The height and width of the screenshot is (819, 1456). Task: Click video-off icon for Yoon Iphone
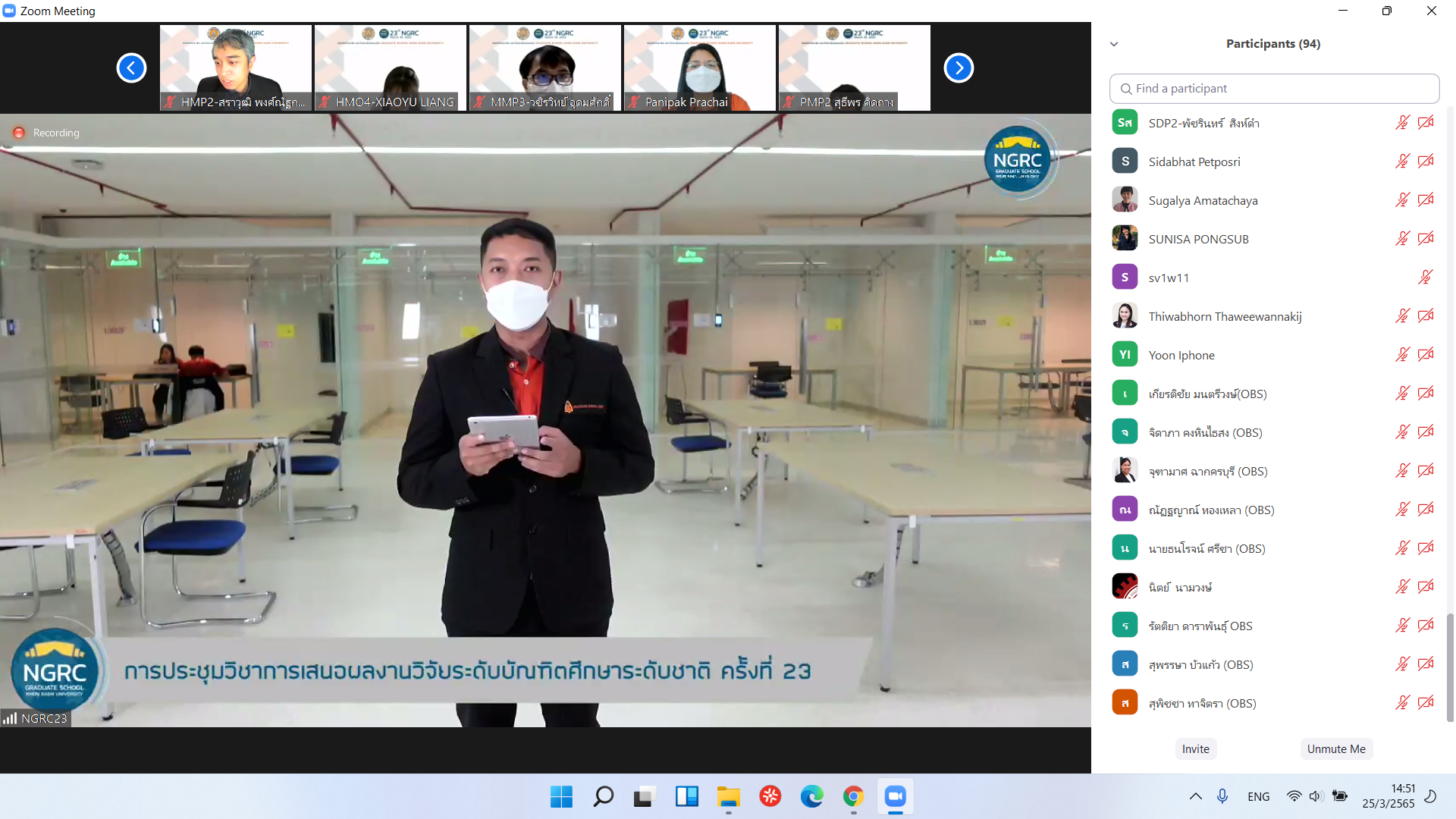tap(1426, 355)
